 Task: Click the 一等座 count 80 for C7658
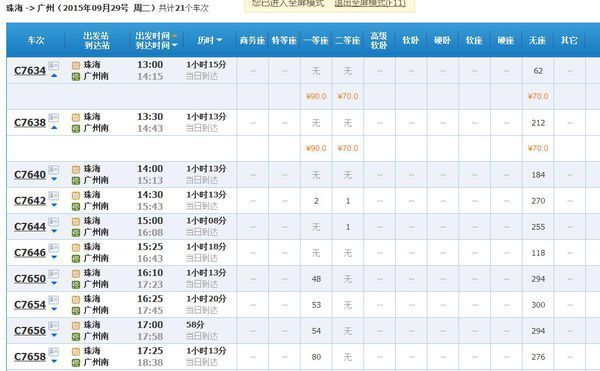(316, 357)
